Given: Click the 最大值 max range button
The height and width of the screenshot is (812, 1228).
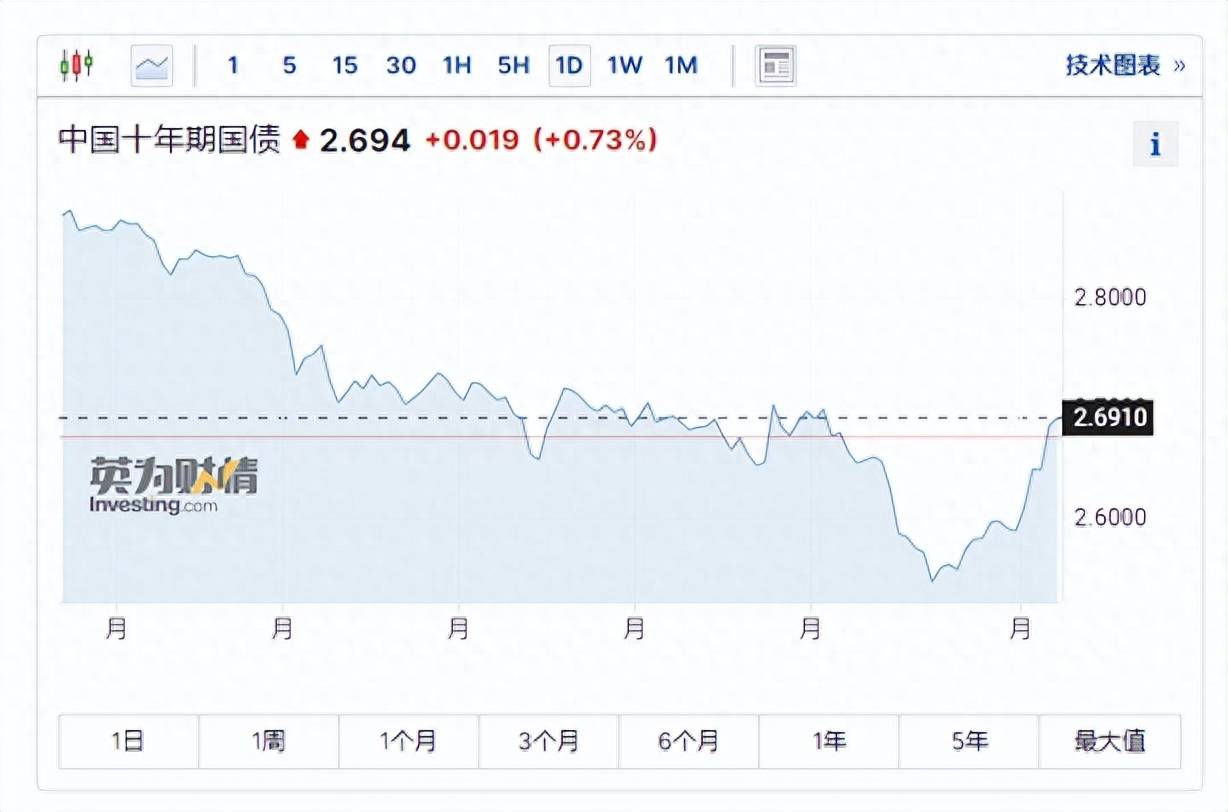Looking at the screenshot, I should click(x=1110, y=741).
